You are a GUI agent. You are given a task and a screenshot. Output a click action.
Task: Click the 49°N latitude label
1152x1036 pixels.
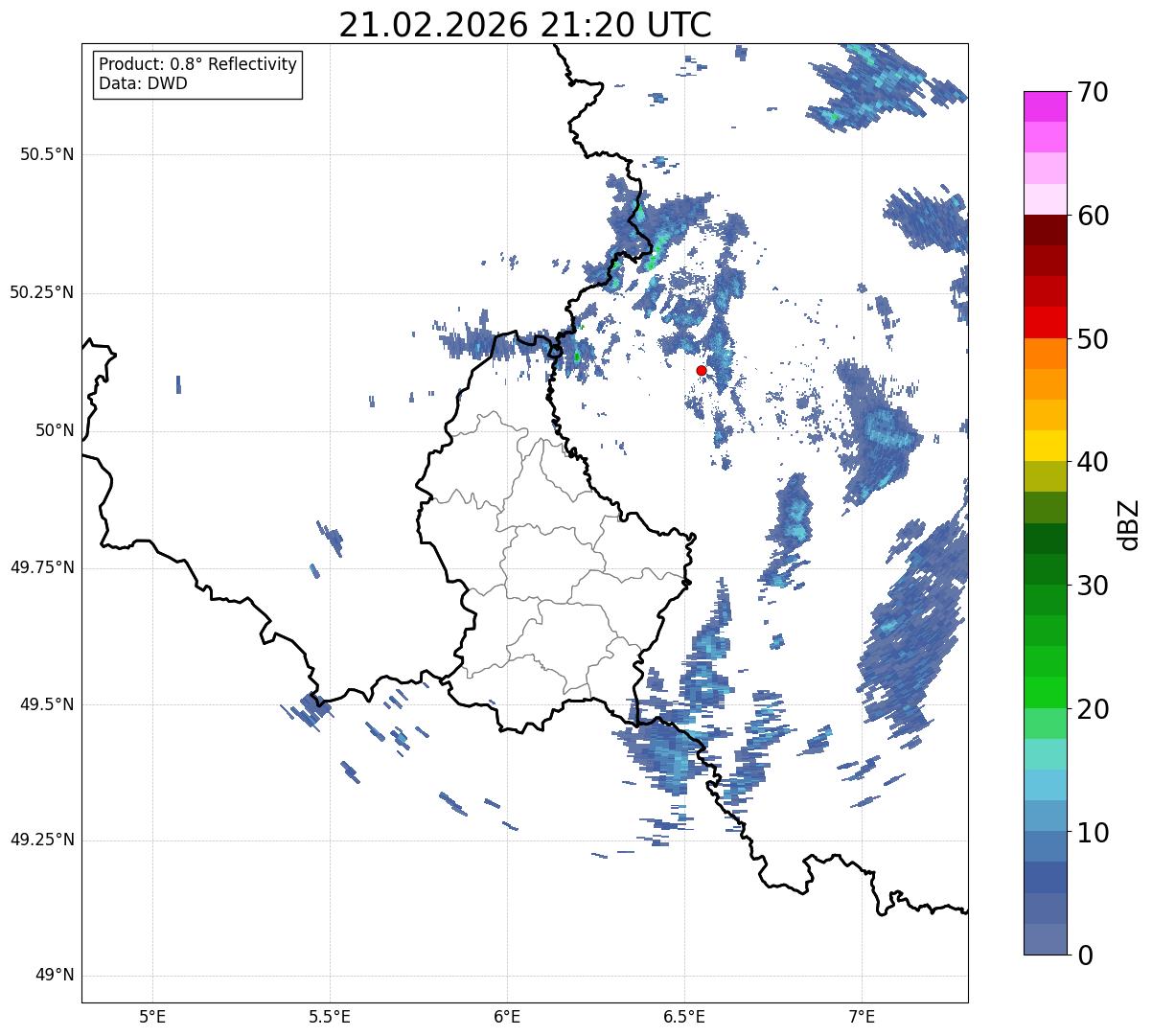click(55, 975)
